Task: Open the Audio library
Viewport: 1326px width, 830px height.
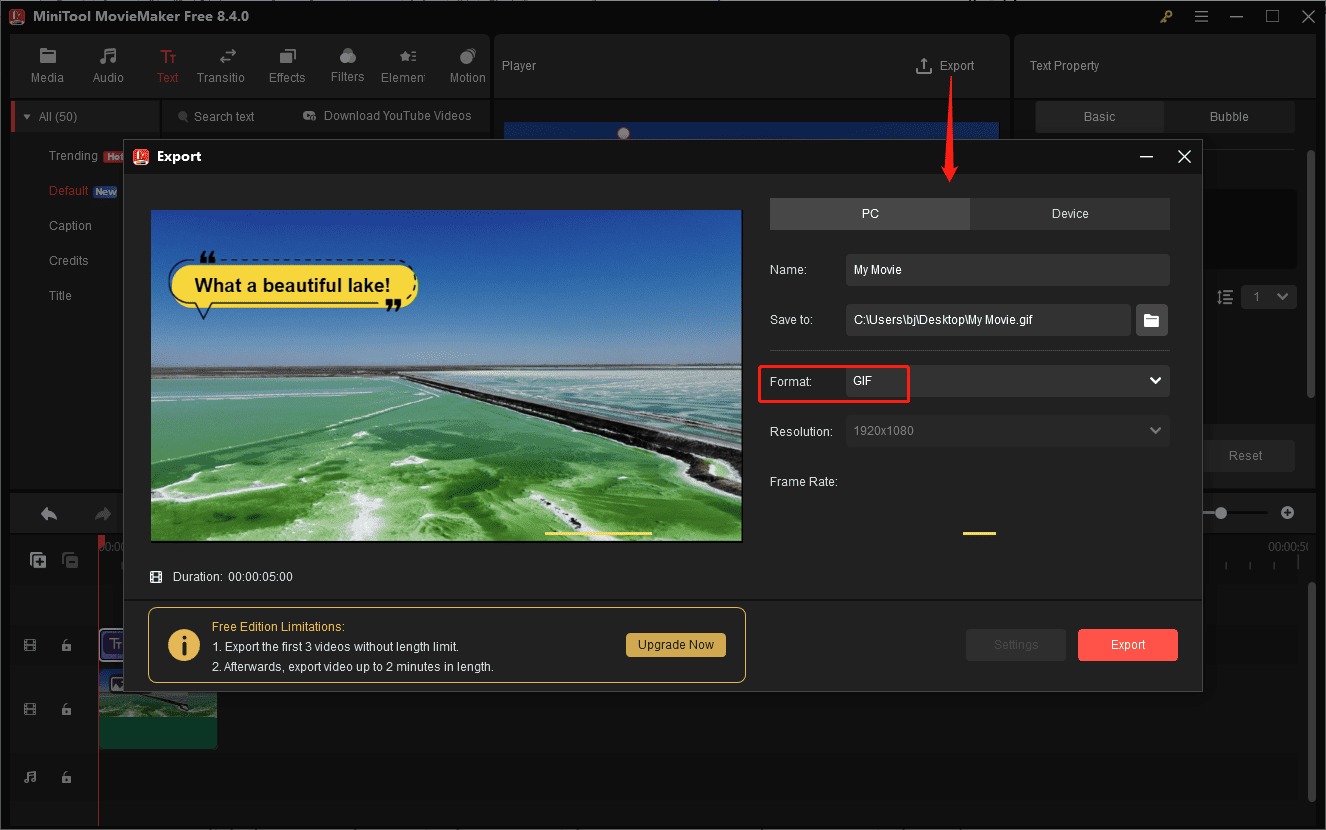Action: point(107,65)
